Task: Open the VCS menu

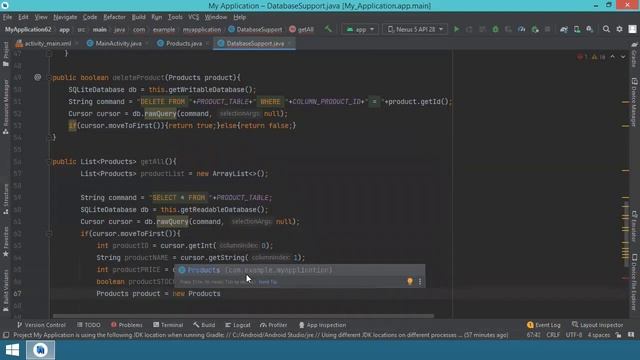Action: point(193,17)
